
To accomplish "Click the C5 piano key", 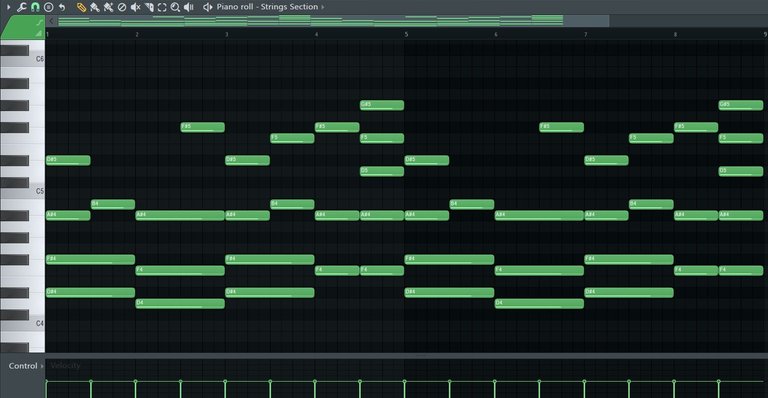I will [22, 192].
